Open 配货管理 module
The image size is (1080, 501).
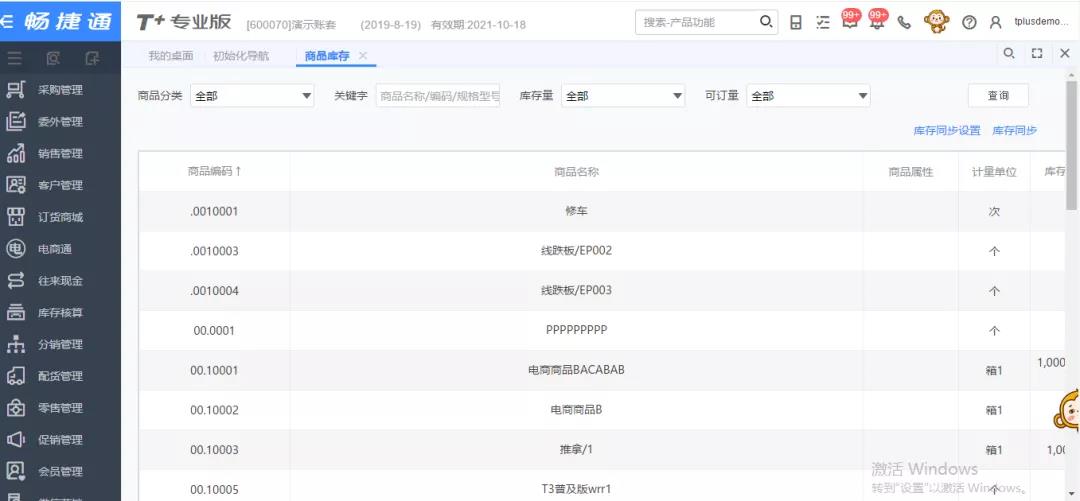[x=60, y=376]
